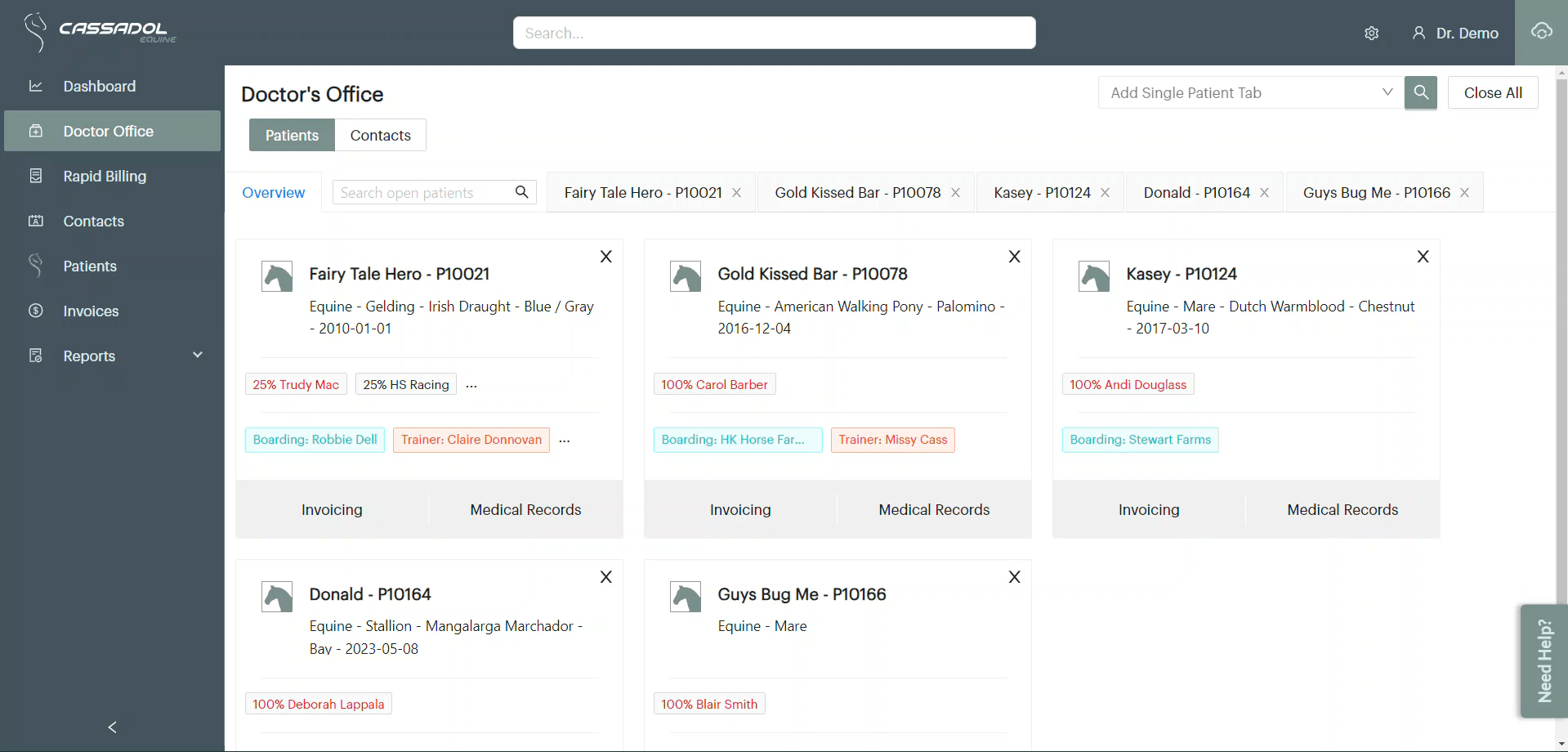Click the Close All button
The height and width of the screenshot is (752, 1568).
[x=1492, y=93]
